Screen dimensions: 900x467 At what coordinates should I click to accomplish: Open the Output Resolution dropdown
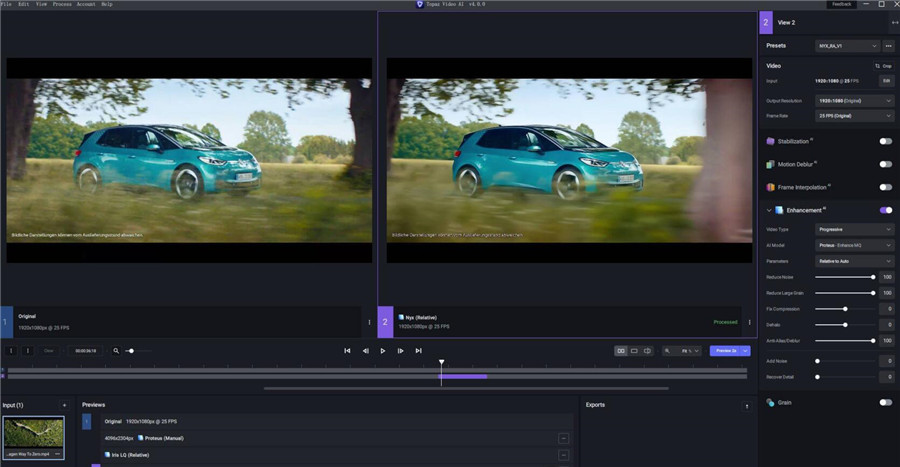855,100
